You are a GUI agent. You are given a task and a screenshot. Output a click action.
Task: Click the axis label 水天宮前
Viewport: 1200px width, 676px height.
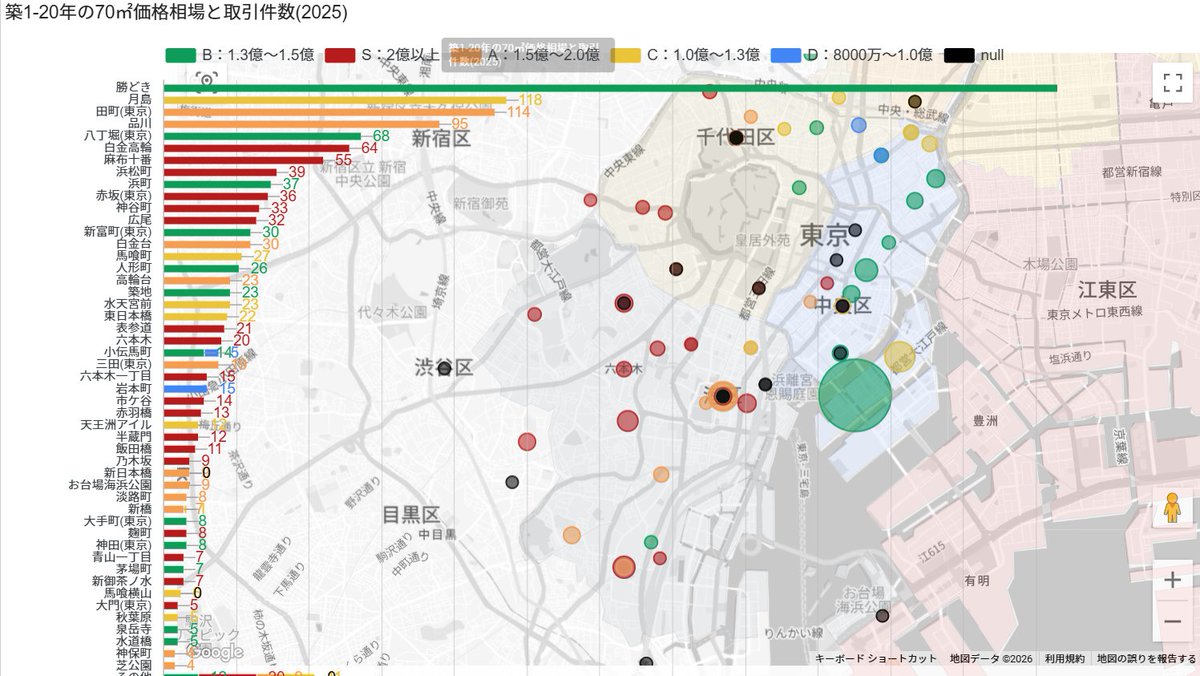point(128,303)
